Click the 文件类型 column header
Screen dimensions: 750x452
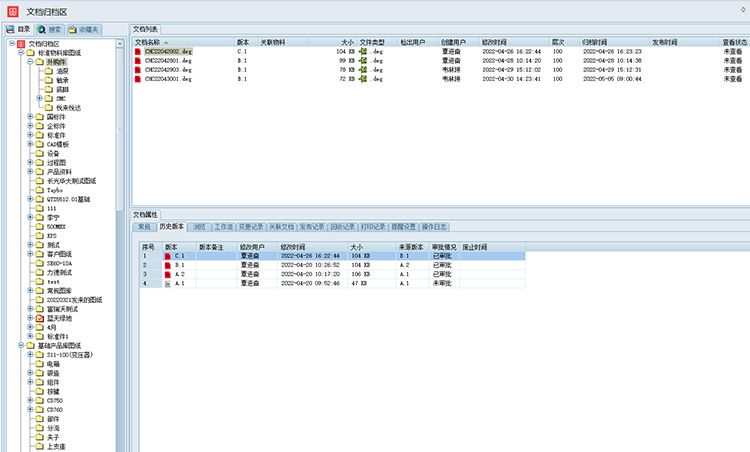pyautogui.click(x=377, y=42)
